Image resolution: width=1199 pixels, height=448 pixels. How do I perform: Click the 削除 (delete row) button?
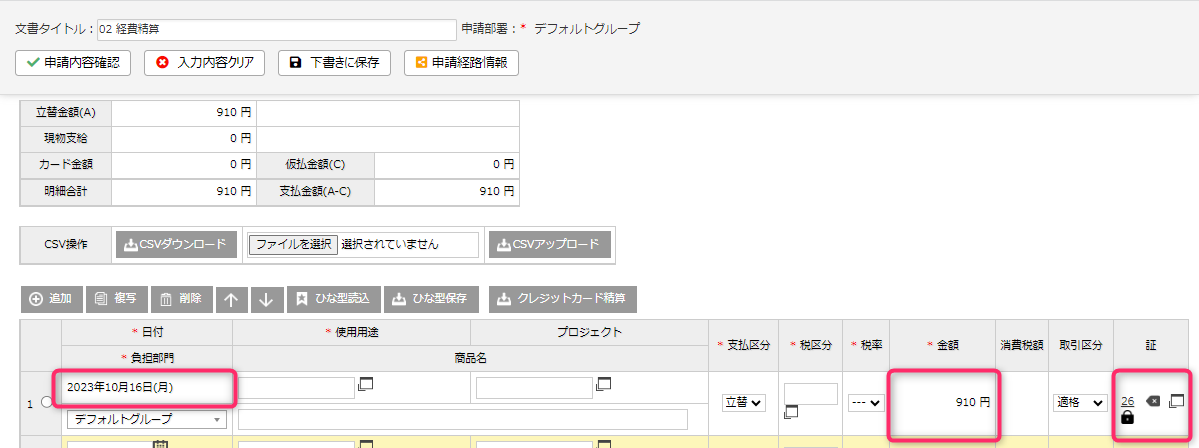pos(180,299)
